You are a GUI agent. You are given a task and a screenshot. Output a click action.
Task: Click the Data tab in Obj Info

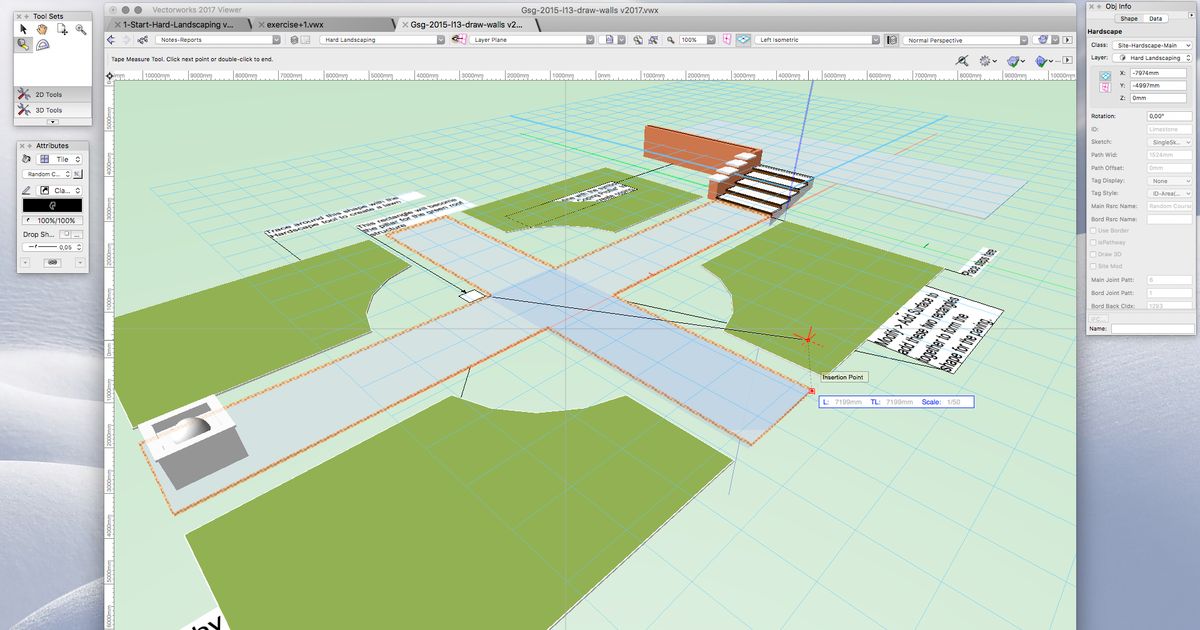[x=1158, y=17]
